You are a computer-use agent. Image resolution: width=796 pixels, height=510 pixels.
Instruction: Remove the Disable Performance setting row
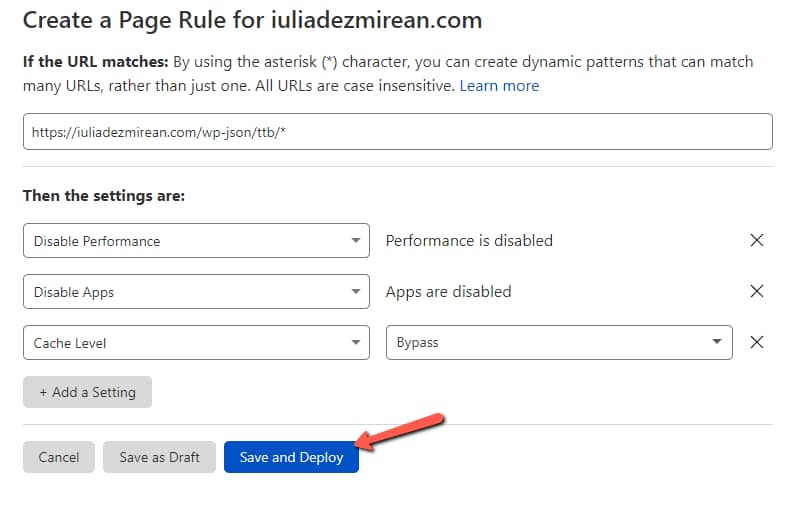(x=757, y=240)
